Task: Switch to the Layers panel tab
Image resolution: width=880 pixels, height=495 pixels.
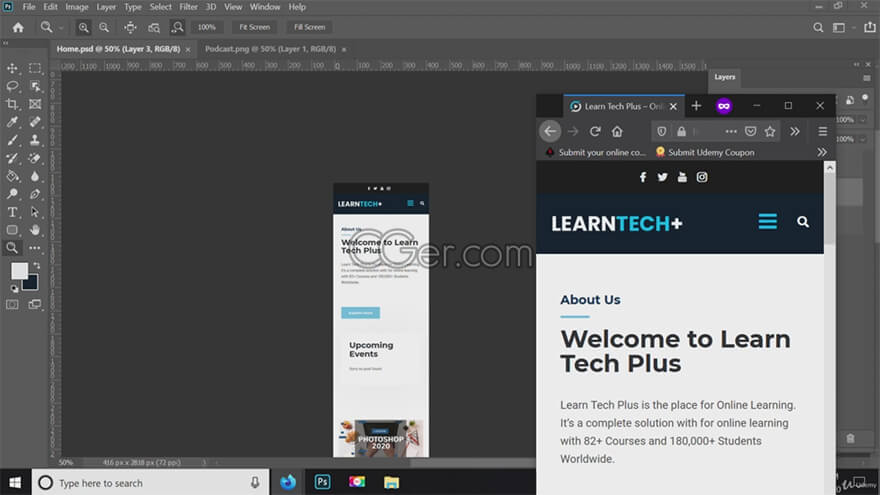Action: point(725,77)
